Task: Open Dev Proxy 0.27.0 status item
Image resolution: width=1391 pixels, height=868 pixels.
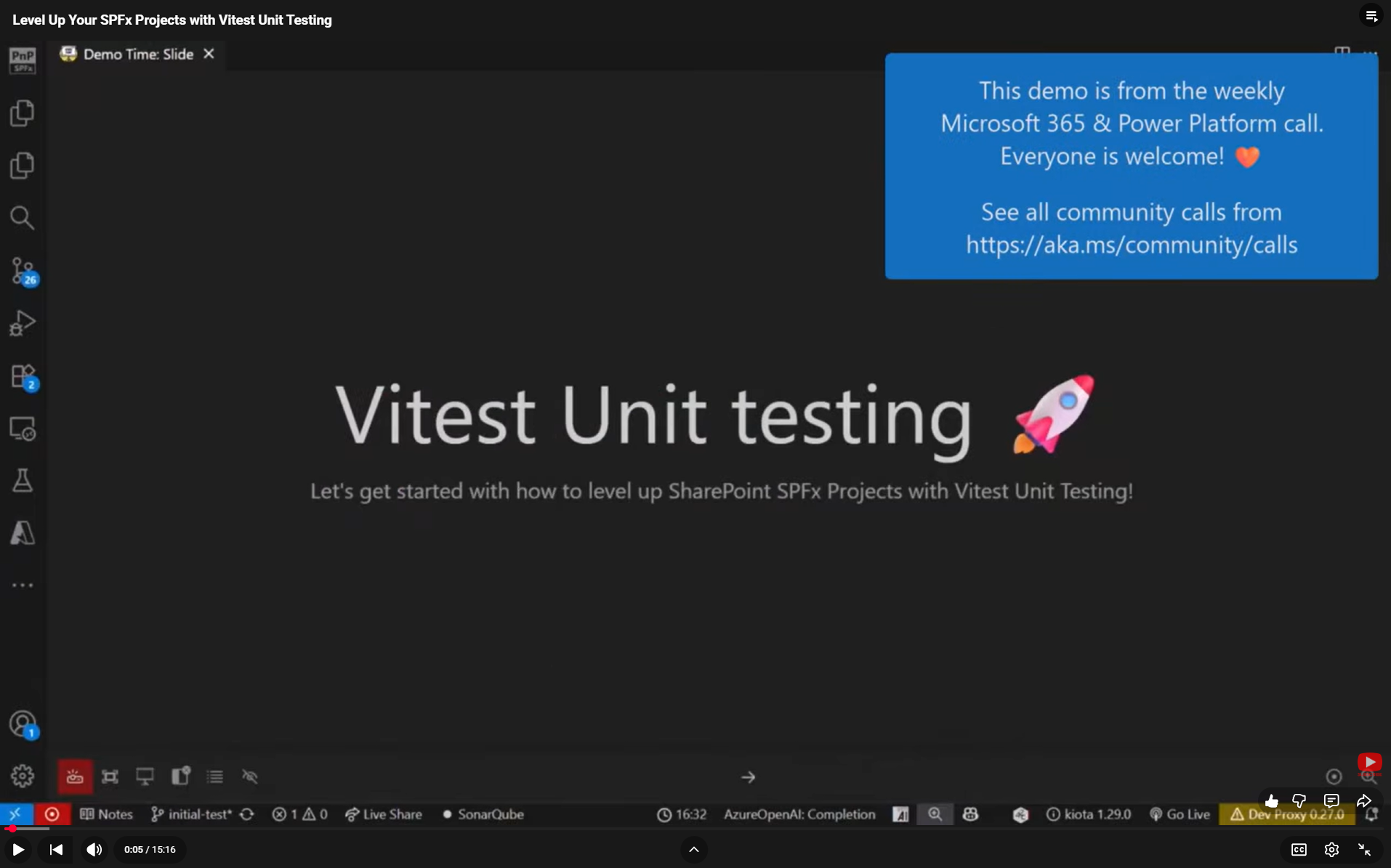Action: pos(1287,814)
